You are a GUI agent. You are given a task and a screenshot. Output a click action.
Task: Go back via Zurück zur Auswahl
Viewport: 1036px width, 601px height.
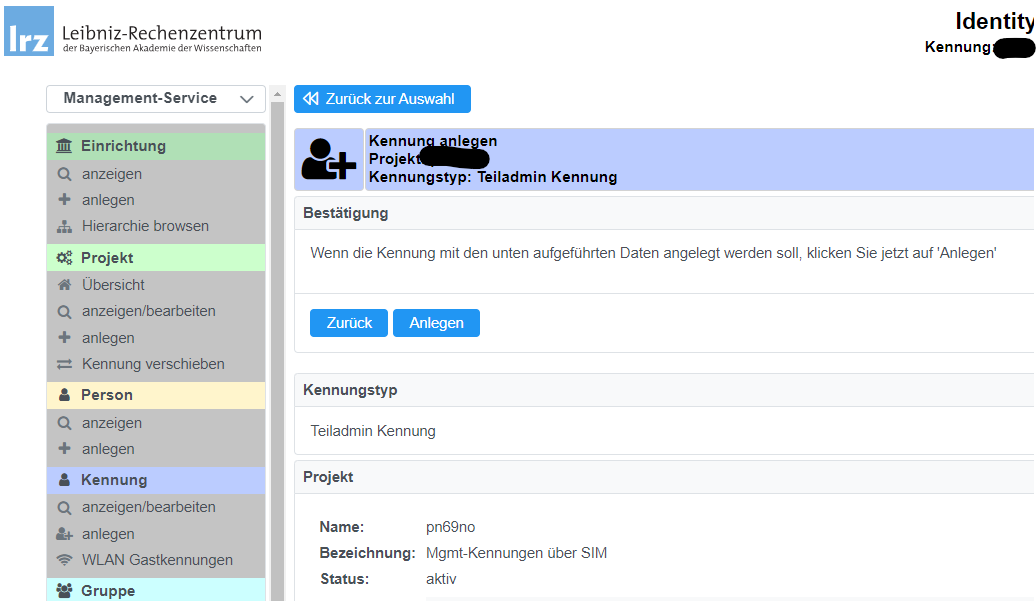[x=381, y=99]
